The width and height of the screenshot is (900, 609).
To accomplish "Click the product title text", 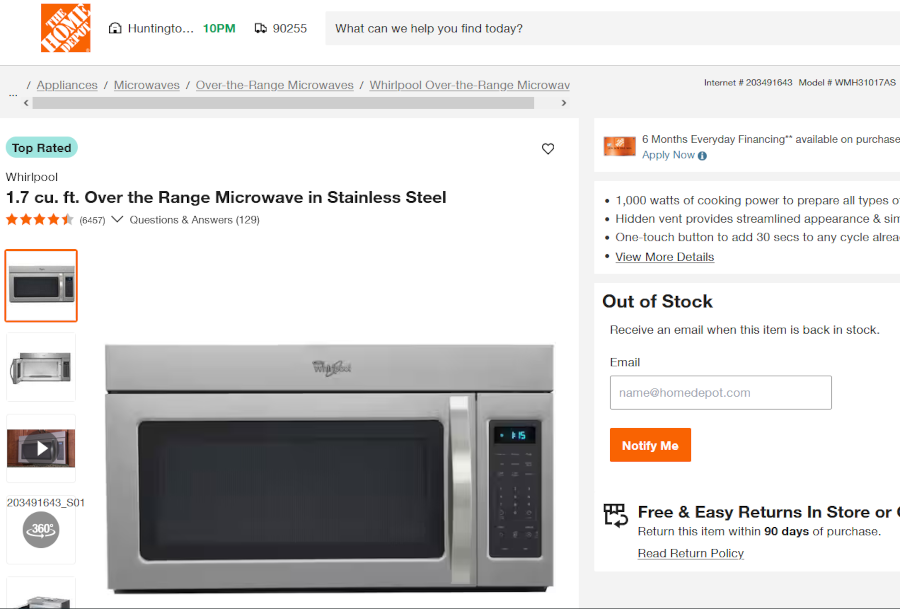I will coord(226,197).
